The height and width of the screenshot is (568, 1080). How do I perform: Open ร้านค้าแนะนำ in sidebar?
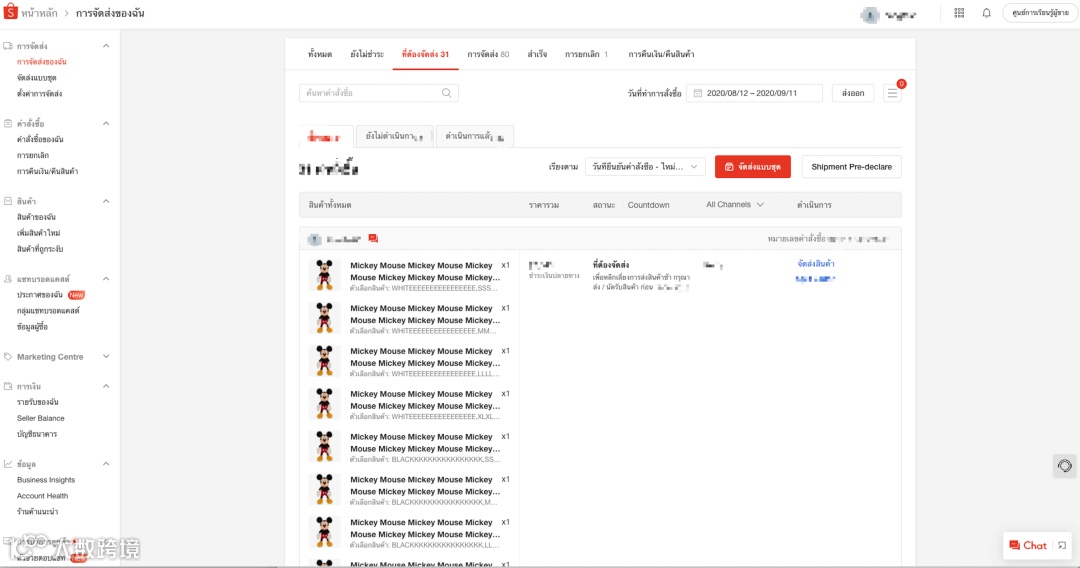tap(37, 512)
